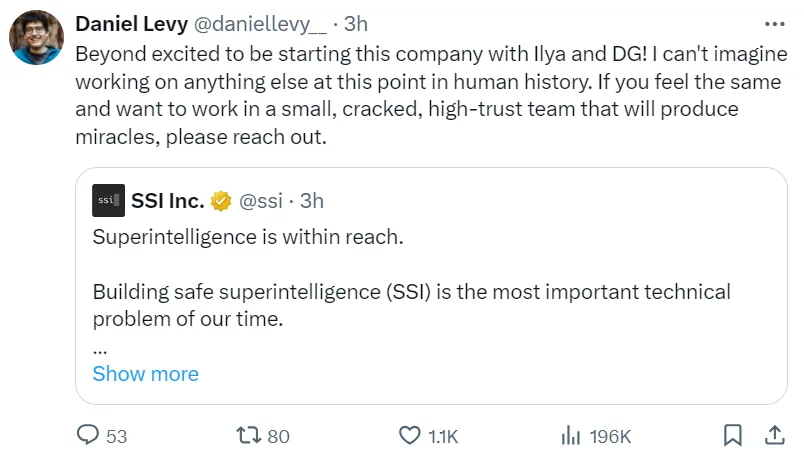Click the gold verified badge beside SSI Inc.
804x456 pixels.
pyautogui.click(x=221, y=201)
